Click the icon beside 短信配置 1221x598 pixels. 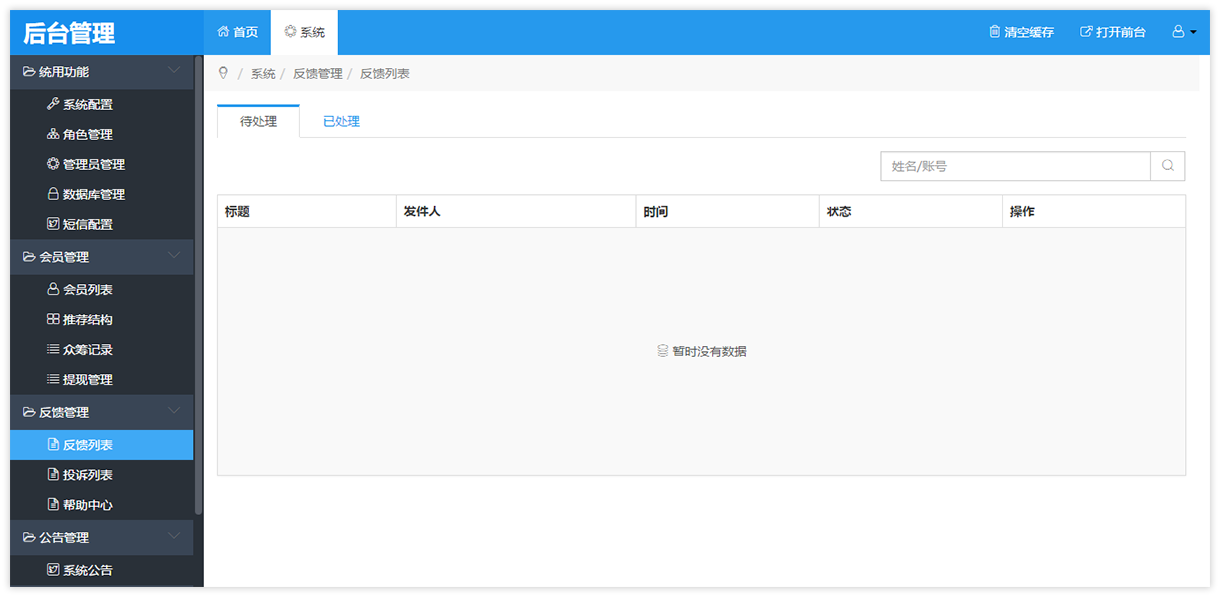53,224
